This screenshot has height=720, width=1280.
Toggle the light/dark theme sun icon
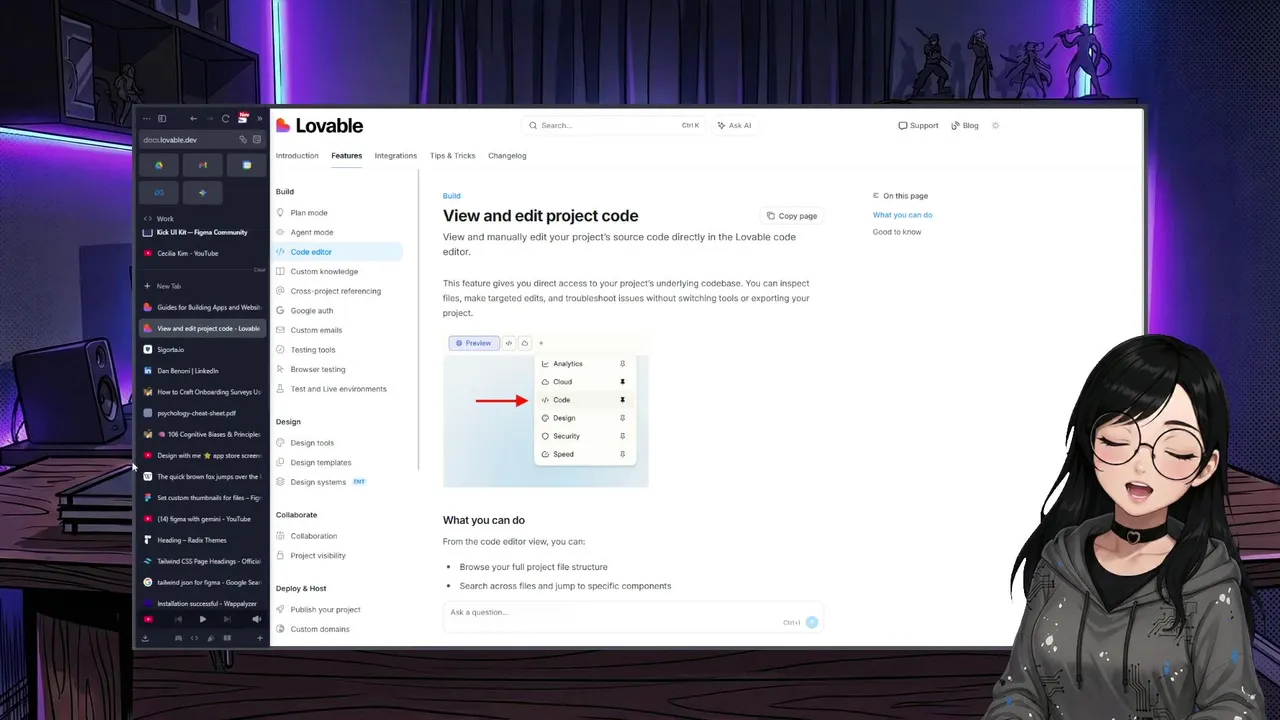995,125
